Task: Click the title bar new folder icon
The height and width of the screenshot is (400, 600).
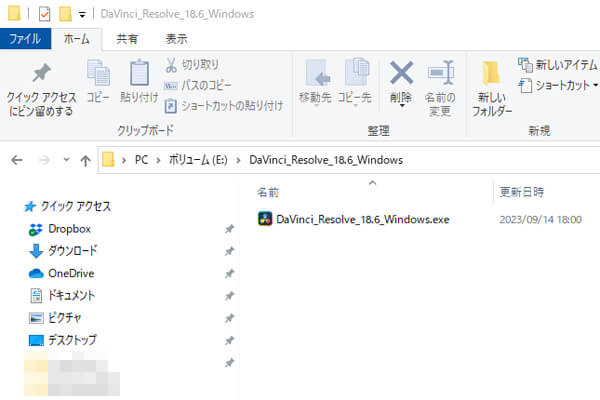Action: point(65,14)
